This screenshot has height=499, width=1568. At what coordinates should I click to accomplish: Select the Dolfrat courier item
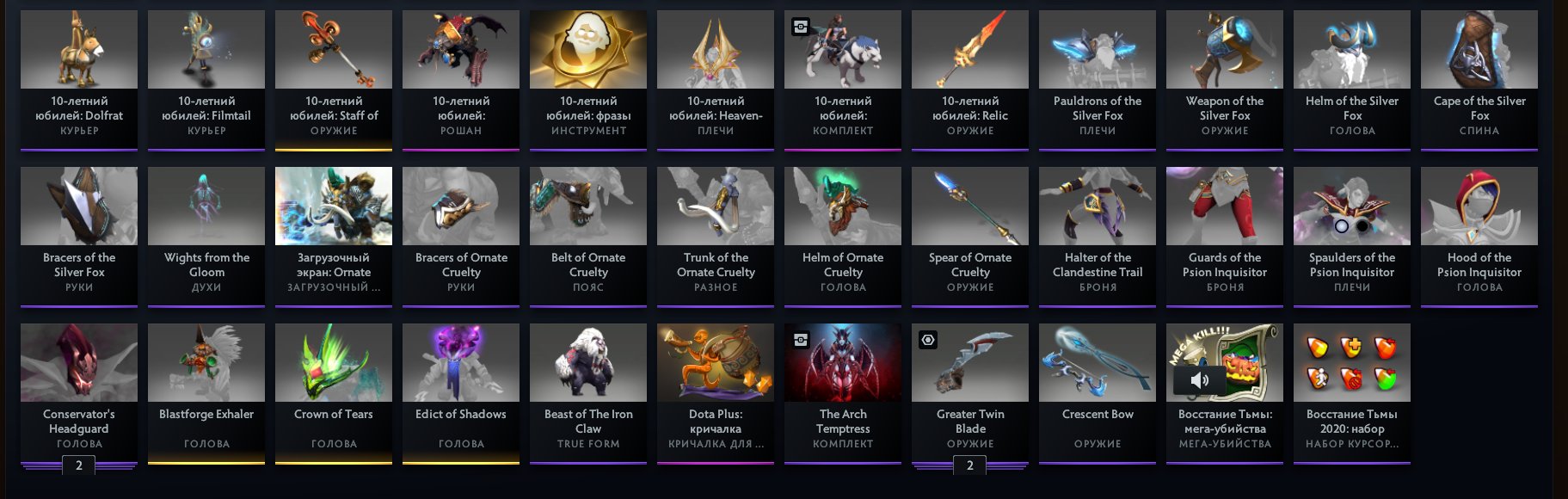click(79, 80)
